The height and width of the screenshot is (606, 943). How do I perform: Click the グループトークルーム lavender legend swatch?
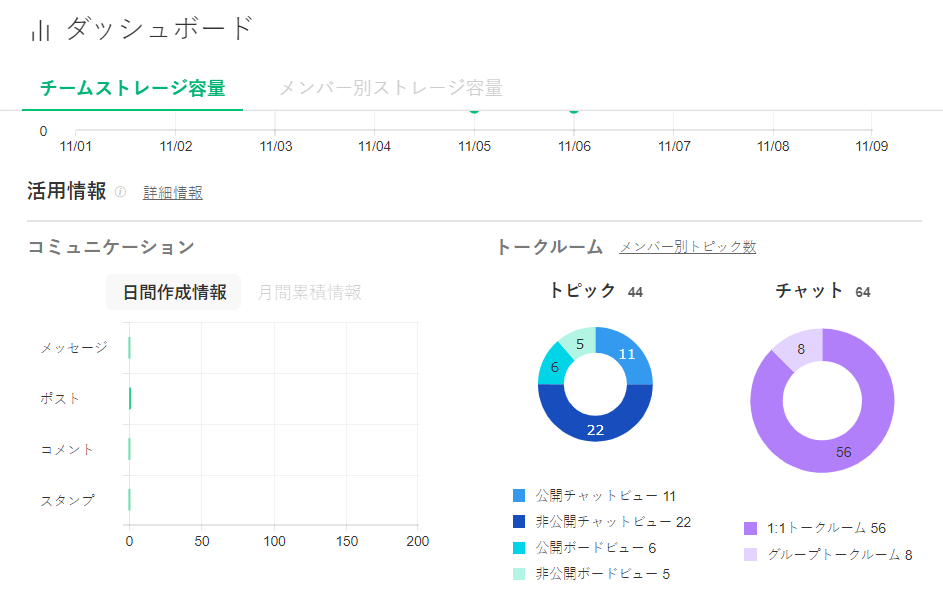point(751,554)
